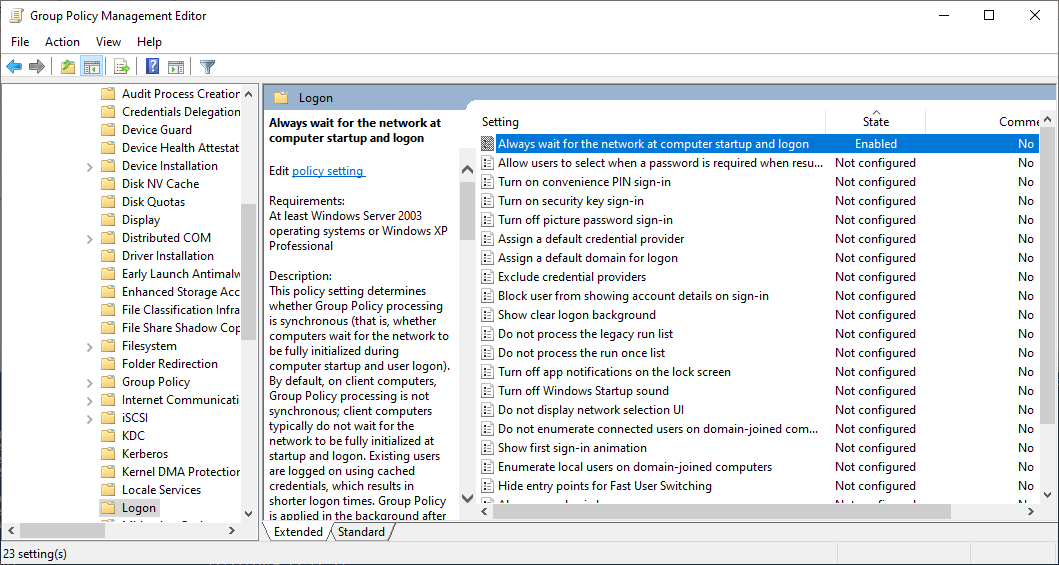This screenshot has height=565, width=1059.
Task: Select 'Turn off Windows Startup sound' setting
Action: [x=583, y=391]
